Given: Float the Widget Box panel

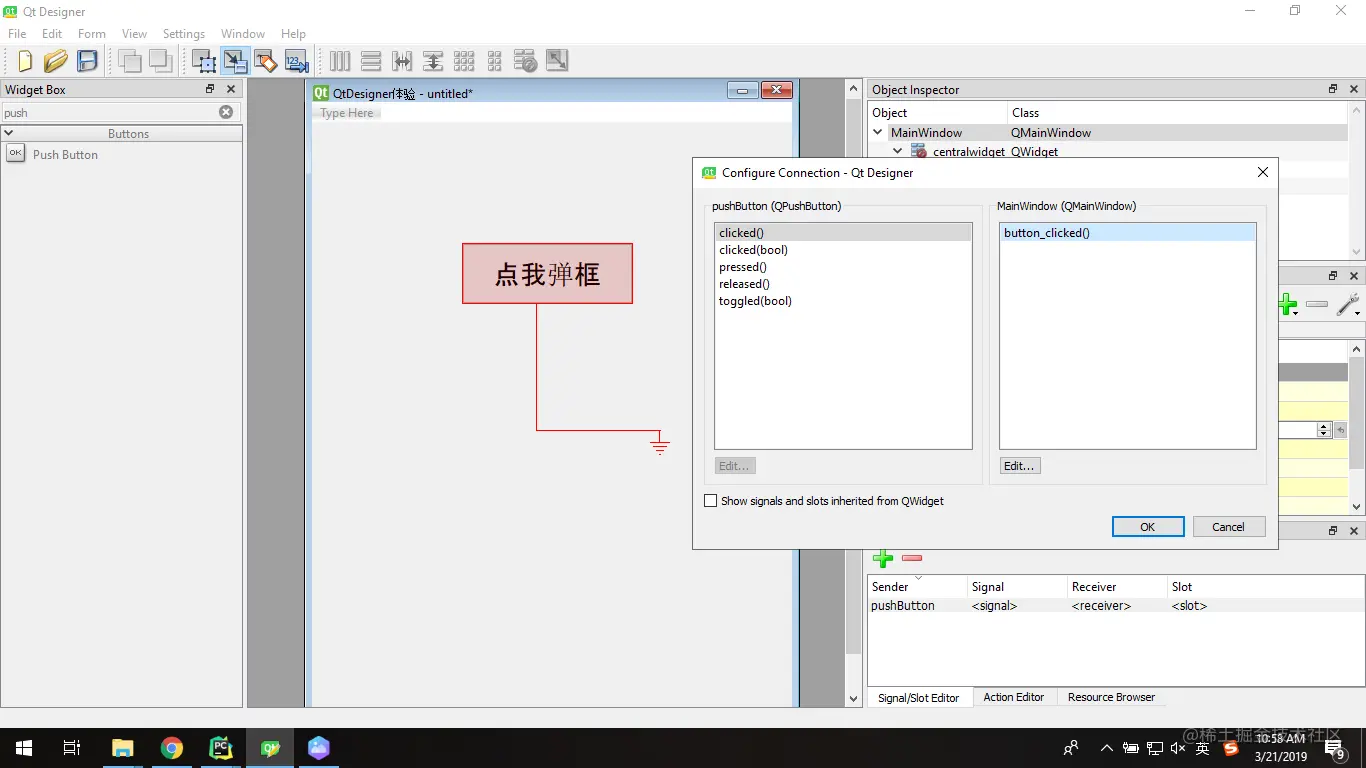Looking at the screenshot, I should pos(210,89).
